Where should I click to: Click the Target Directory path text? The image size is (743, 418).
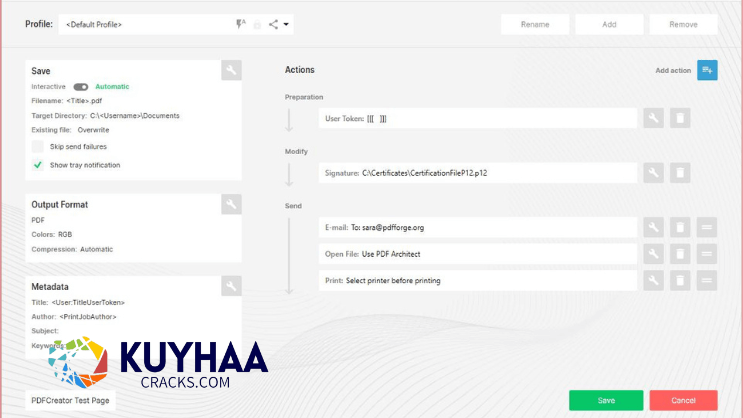(135, 116)
